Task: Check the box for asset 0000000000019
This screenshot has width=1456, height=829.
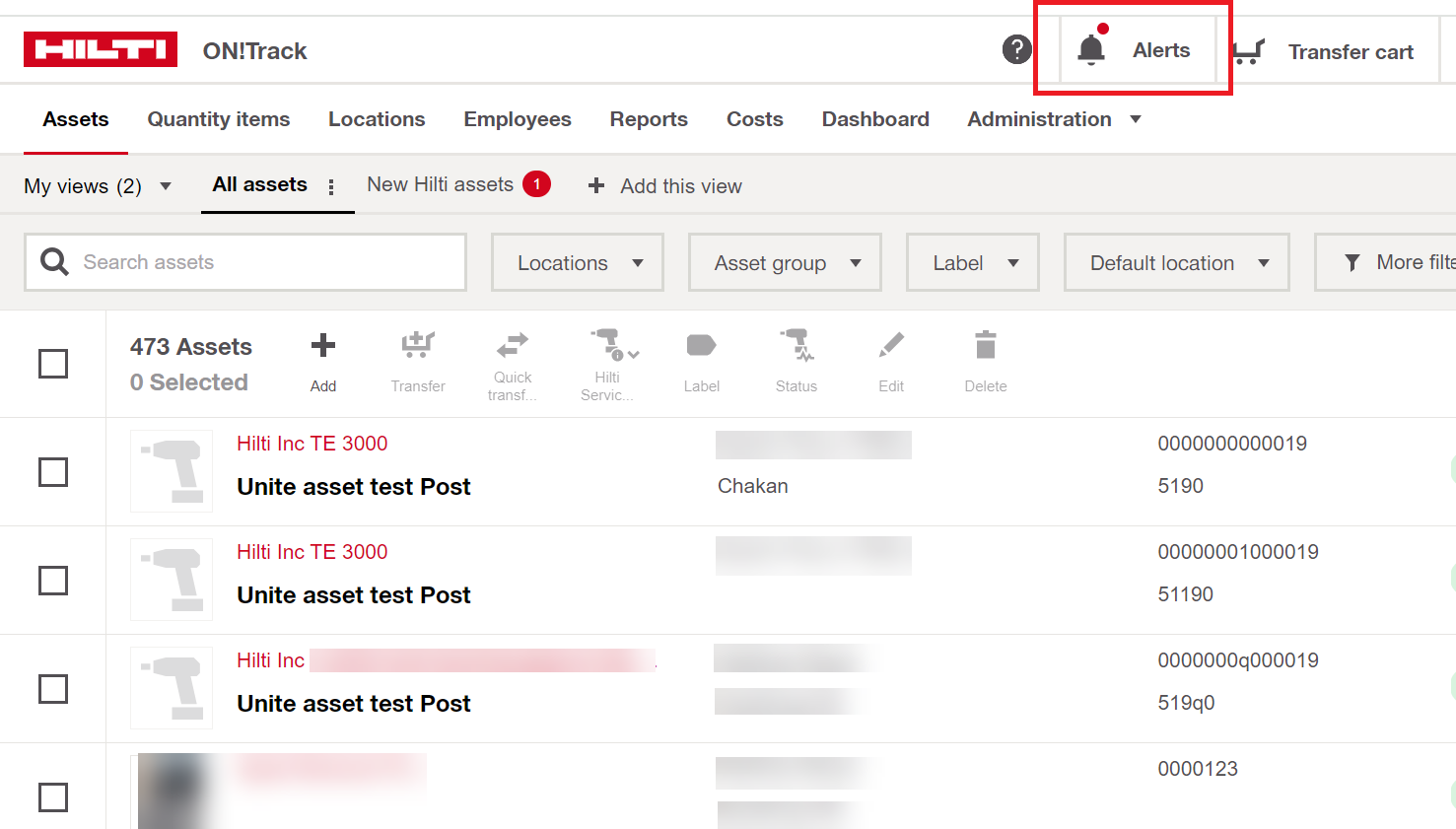Action: [53, 472]
